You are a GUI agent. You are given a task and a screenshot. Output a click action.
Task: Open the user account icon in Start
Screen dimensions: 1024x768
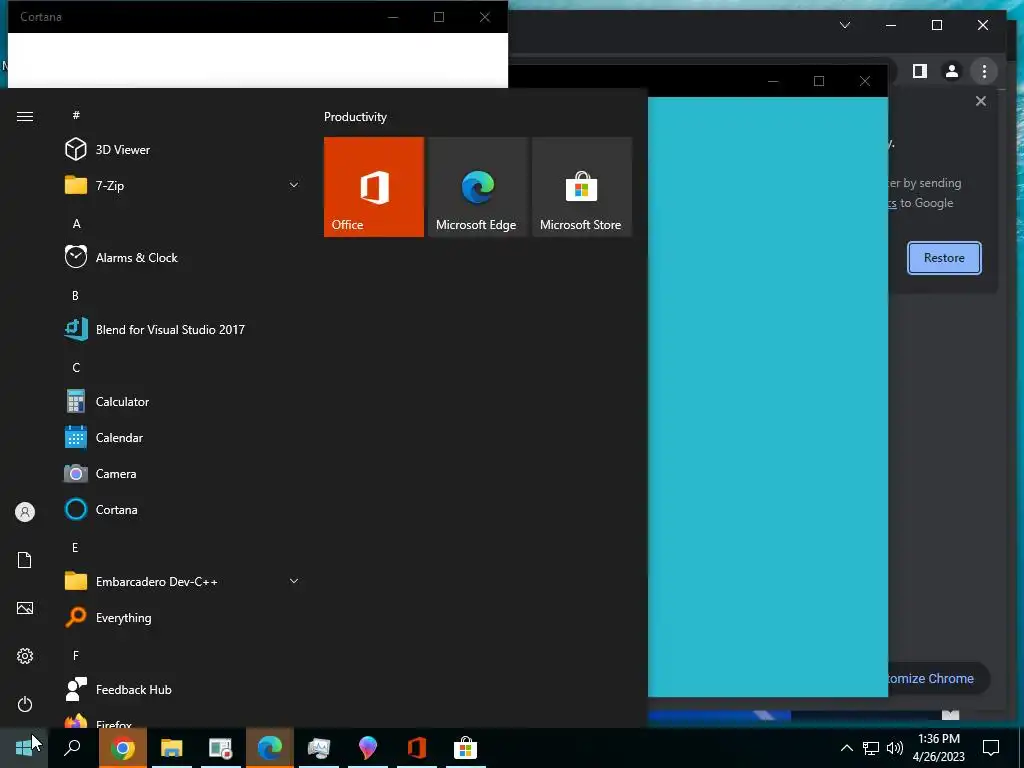25,512
